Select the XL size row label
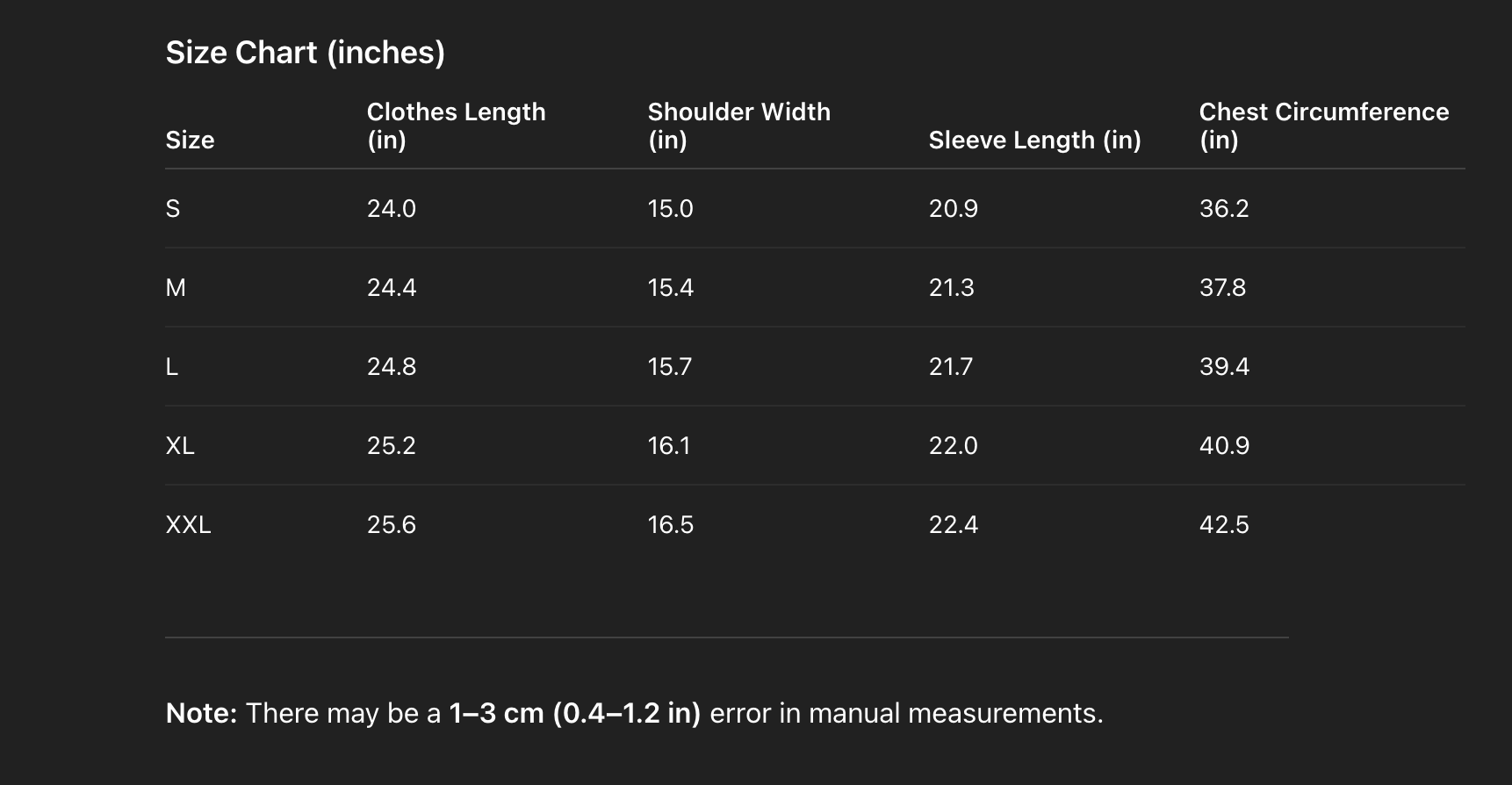The image size is (1512, 785). tap(180, 446)
